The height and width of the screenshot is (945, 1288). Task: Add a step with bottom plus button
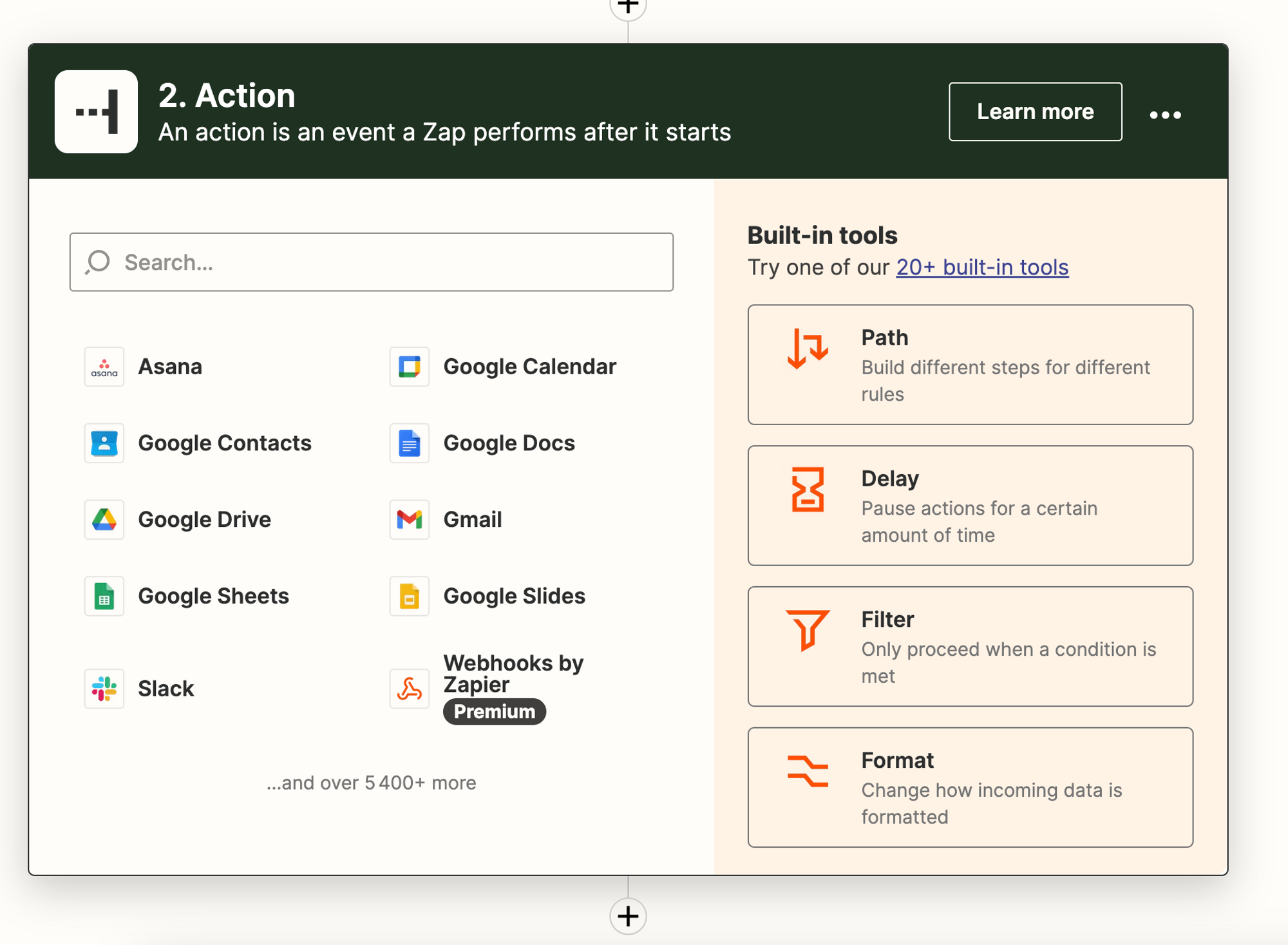[x=628, y=916]
